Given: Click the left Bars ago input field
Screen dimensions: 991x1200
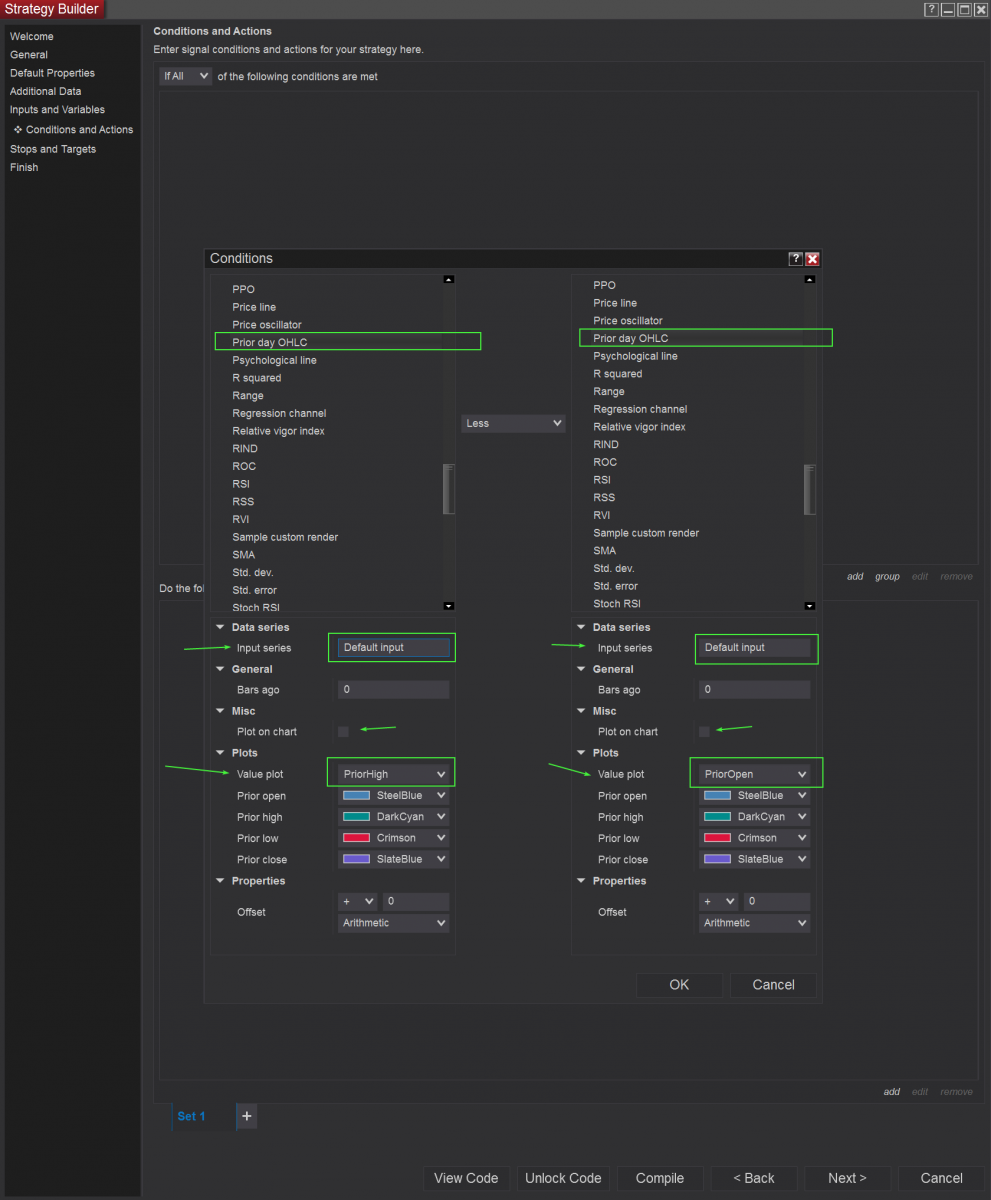Looking at the screenshot, I should (393, 690).
